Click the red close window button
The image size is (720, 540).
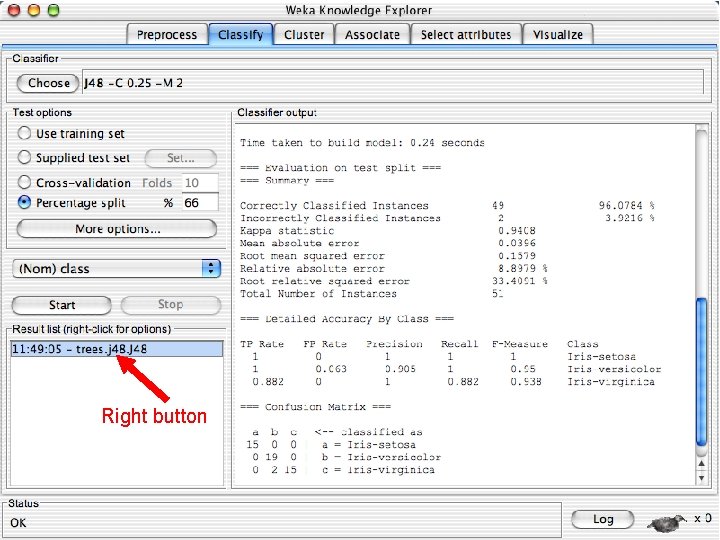[x=14, y=10]
